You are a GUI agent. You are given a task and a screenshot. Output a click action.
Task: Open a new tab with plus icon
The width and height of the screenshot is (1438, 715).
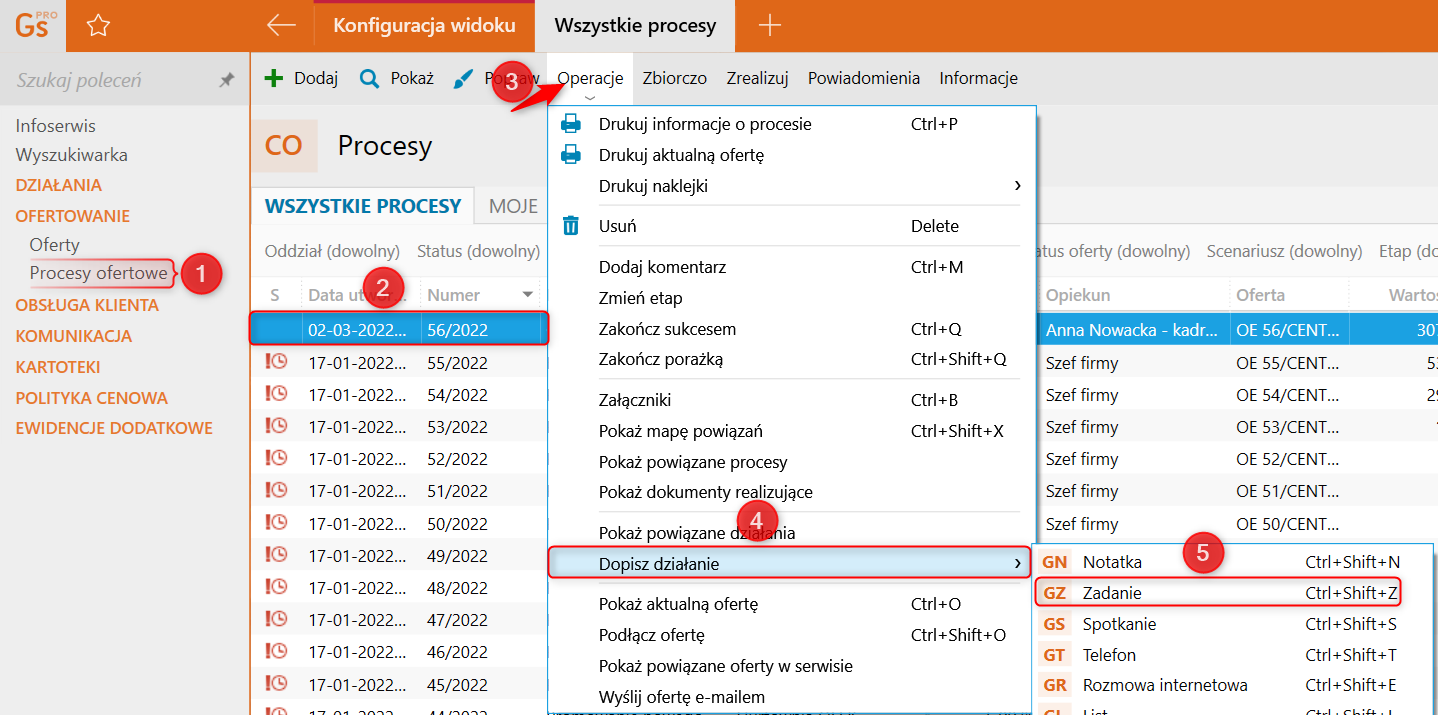(x=769, y=26)
